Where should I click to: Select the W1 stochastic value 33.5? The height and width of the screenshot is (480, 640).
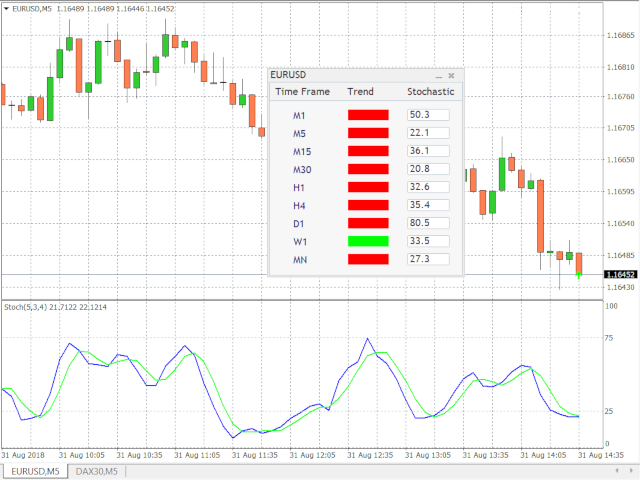click(x=428, y=241)
